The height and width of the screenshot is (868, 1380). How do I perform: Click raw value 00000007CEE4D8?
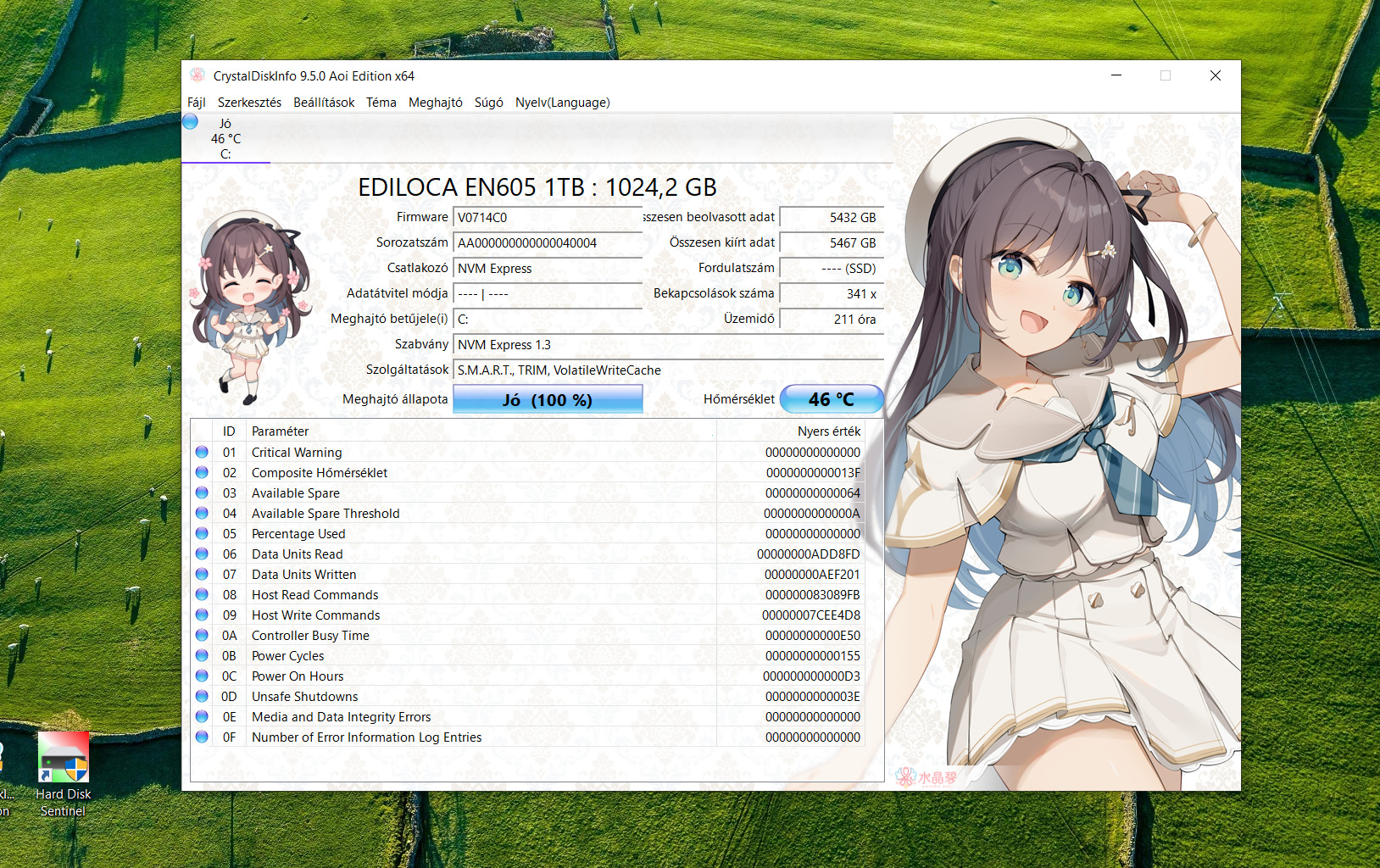tap(811, 615)
